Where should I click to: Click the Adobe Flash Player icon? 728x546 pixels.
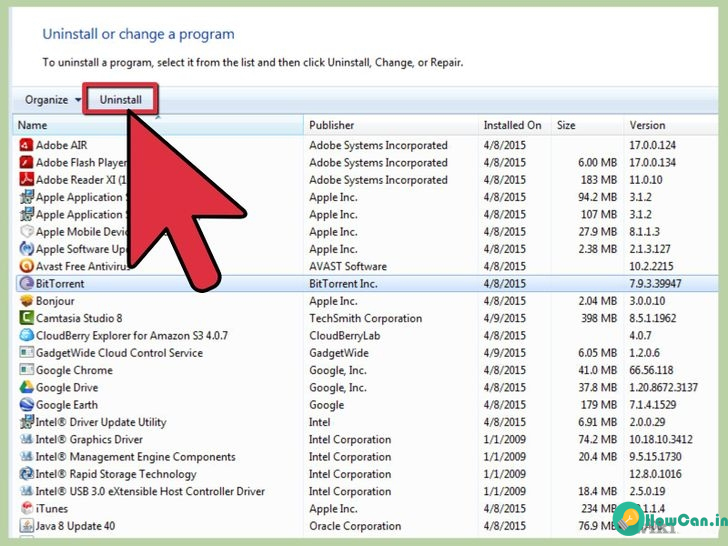tap(26, 162)
